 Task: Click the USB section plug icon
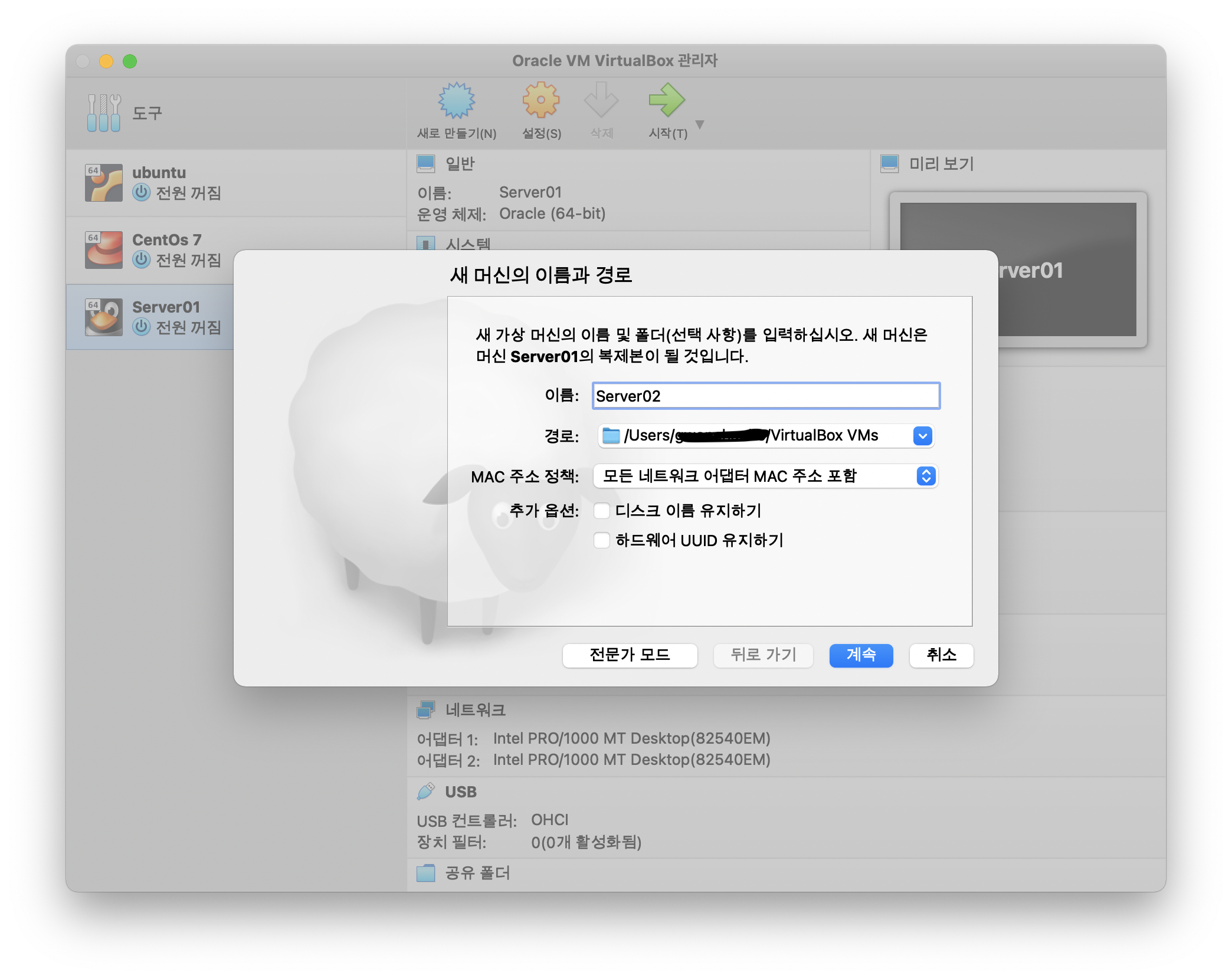pos(425,791)
